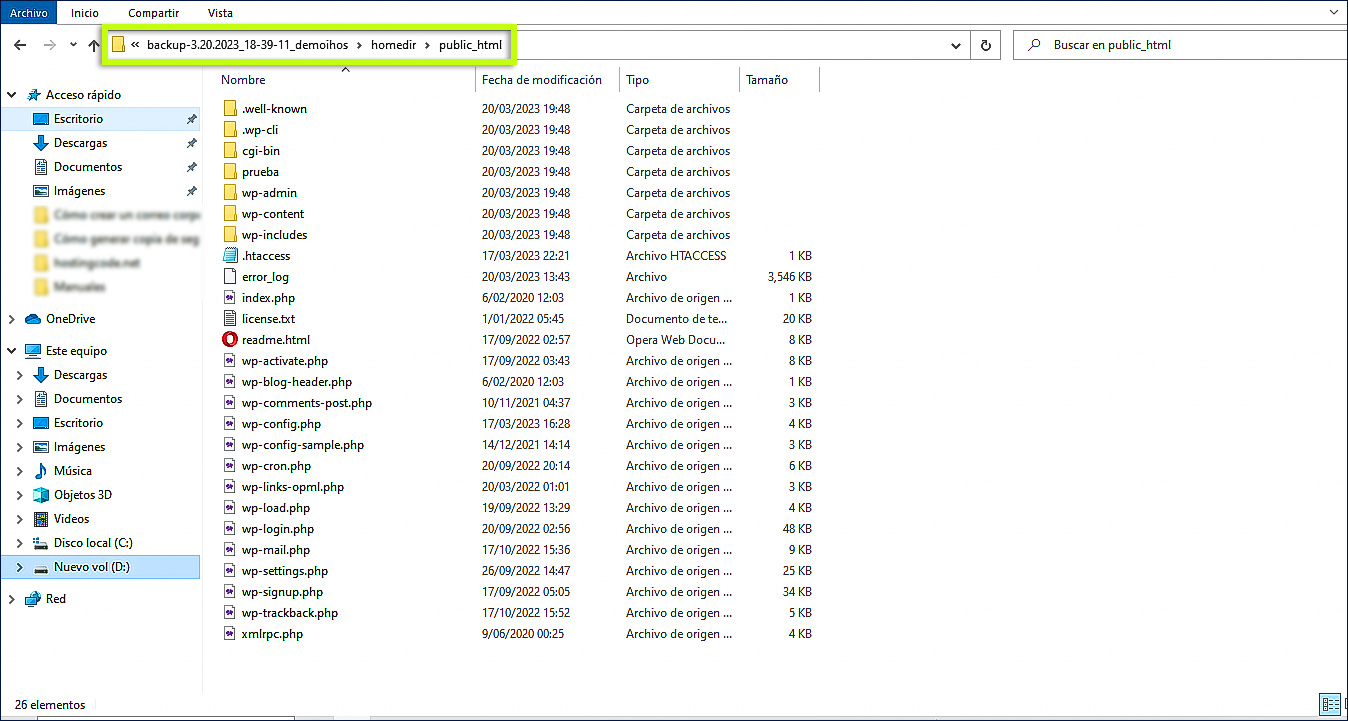Select the wp-login.php file icon
1348x721 pixels.
230,528
